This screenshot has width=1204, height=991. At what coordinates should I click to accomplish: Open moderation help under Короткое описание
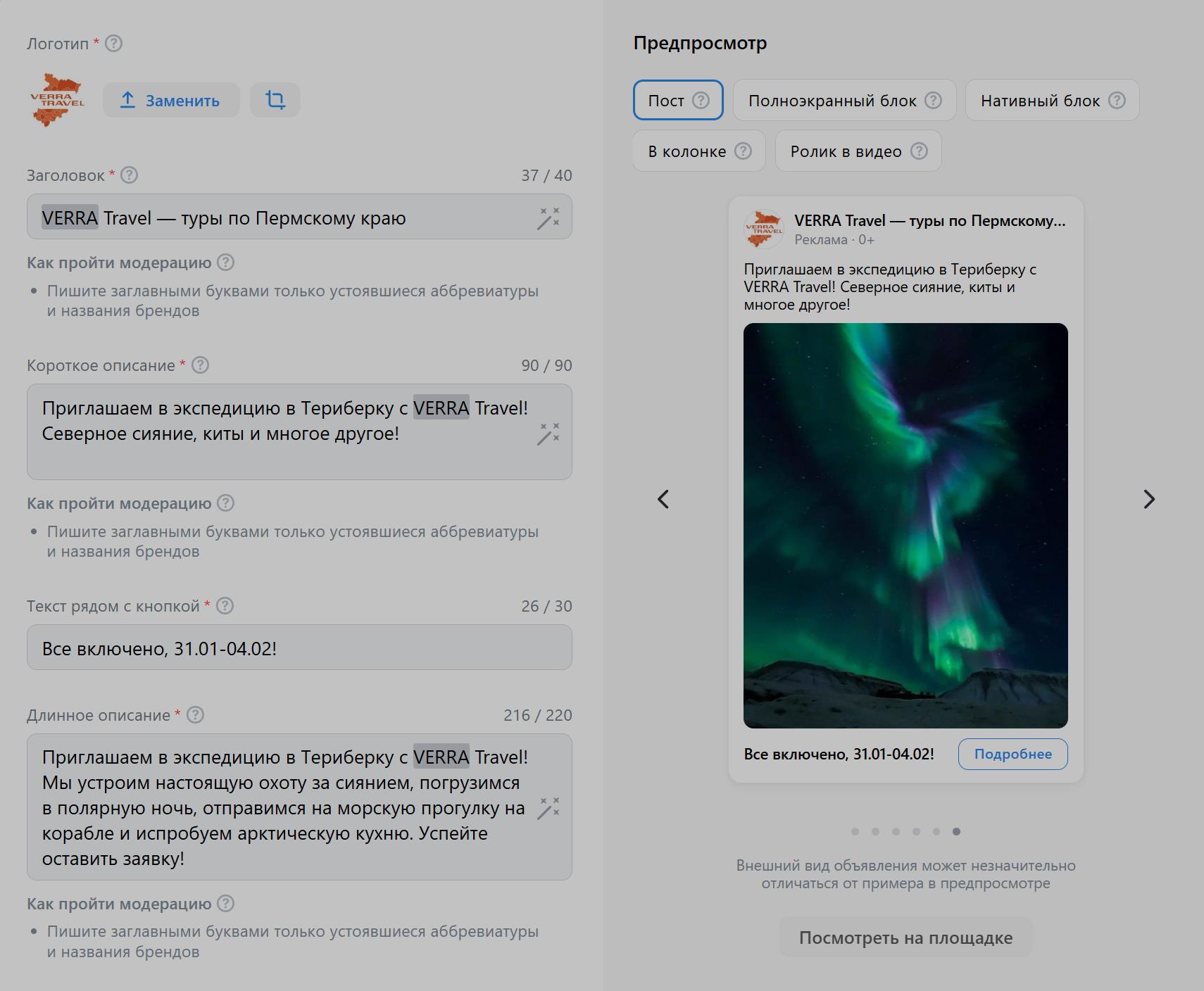pos(225,503)
